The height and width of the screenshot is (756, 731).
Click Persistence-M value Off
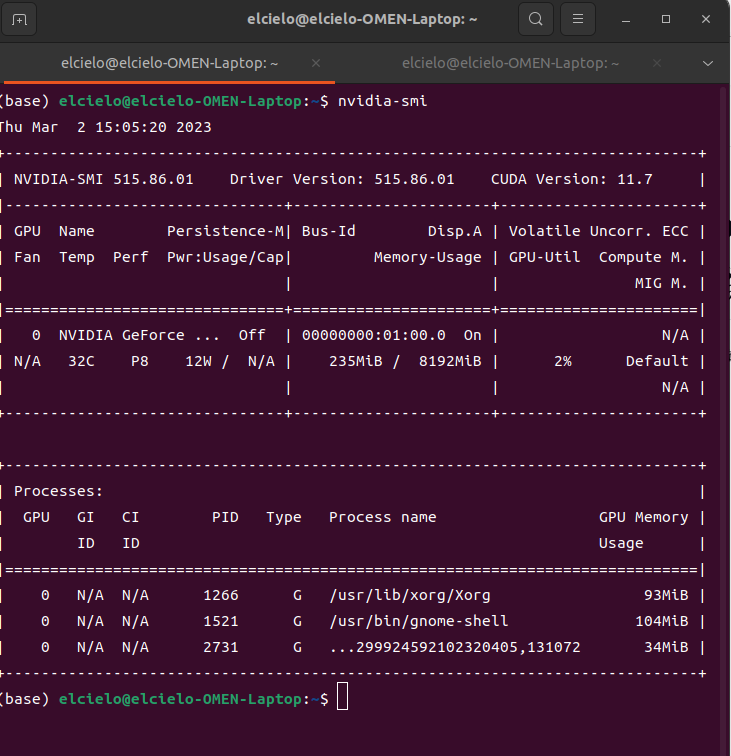coord(252,336)
